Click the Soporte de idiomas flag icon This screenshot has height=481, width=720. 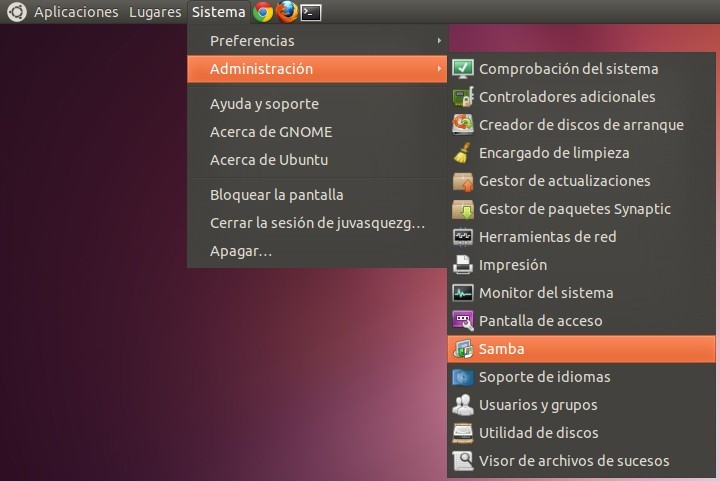(x=463, y=377)
